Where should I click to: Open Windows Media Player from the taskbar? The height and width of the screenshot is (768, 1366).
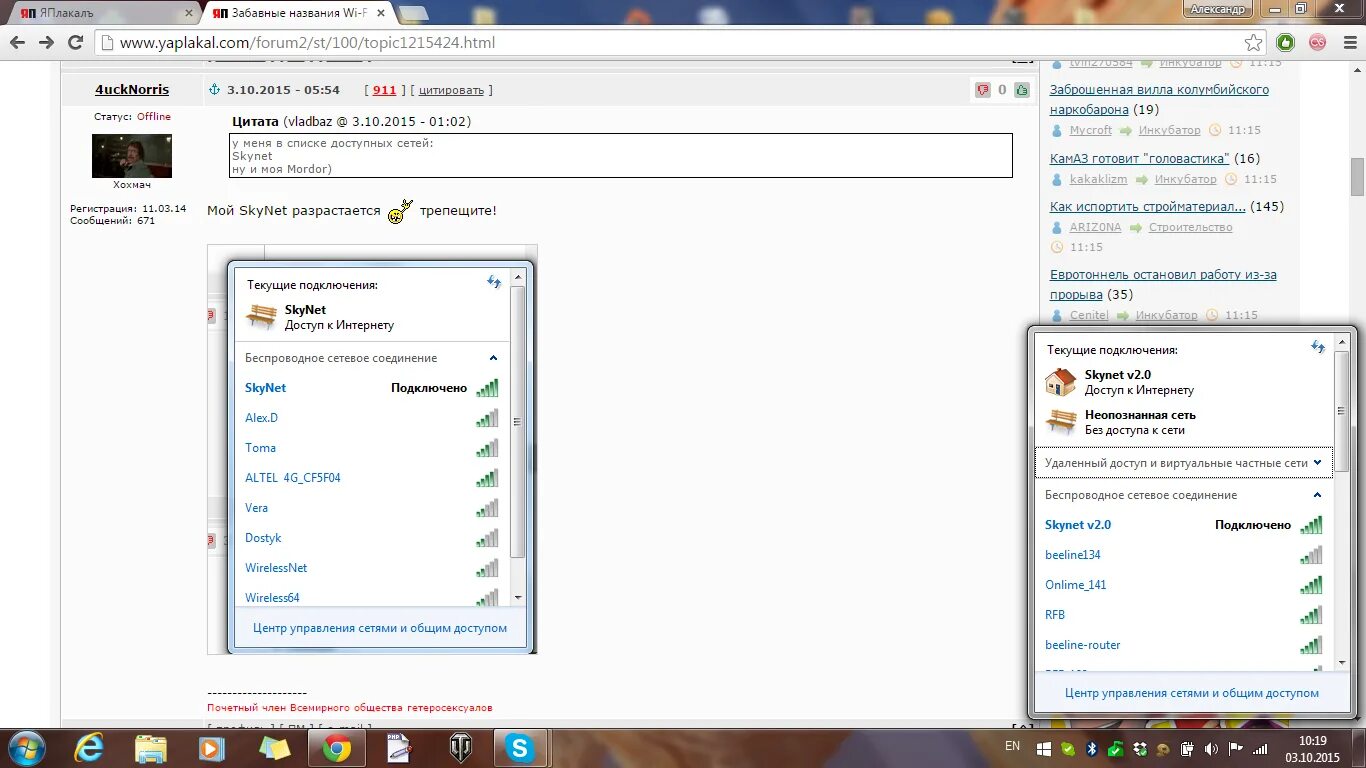pyautogui.click(x=212, y=747)
